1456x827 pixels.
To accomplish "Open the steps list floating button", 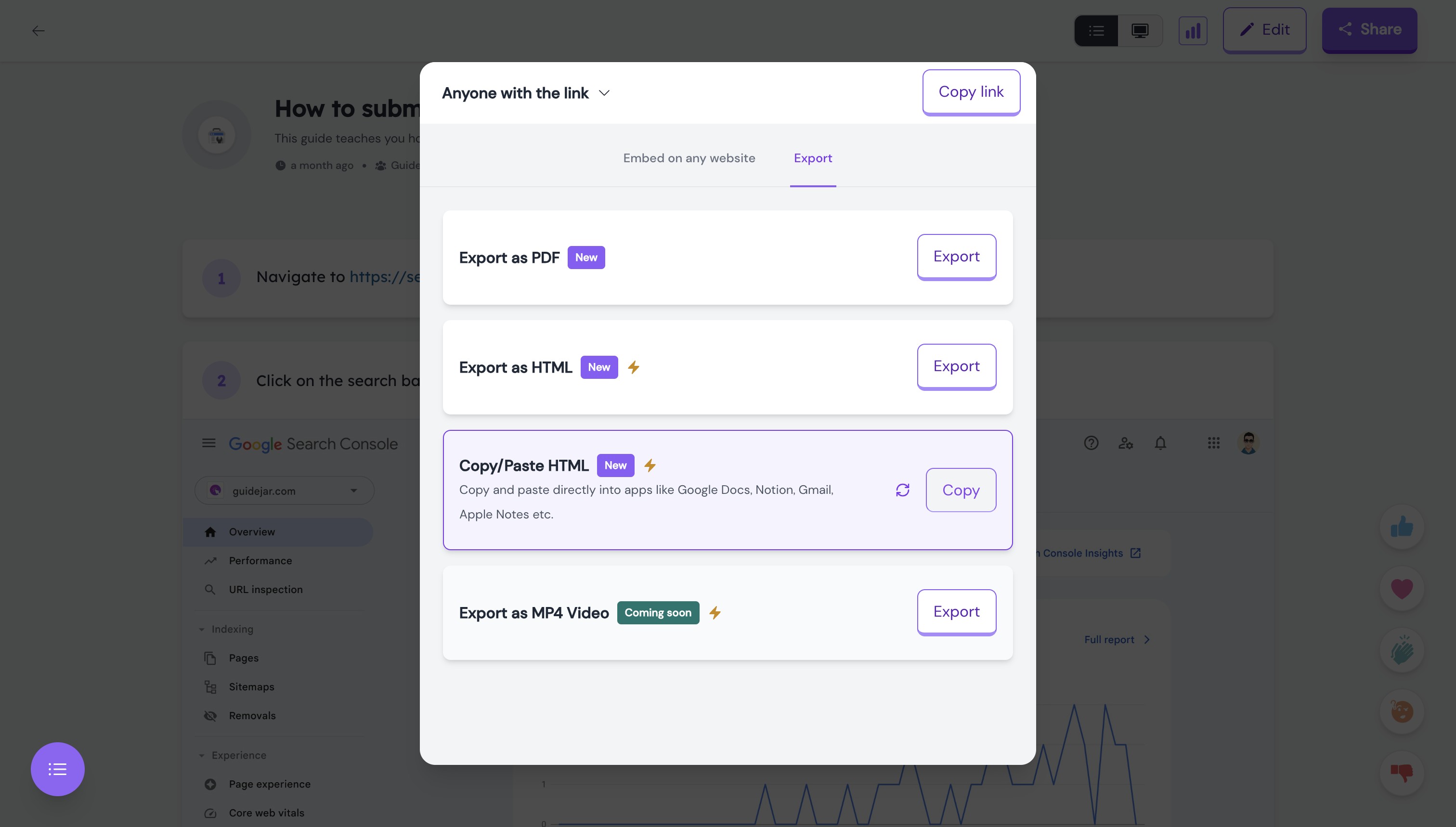I will point(57,769).
